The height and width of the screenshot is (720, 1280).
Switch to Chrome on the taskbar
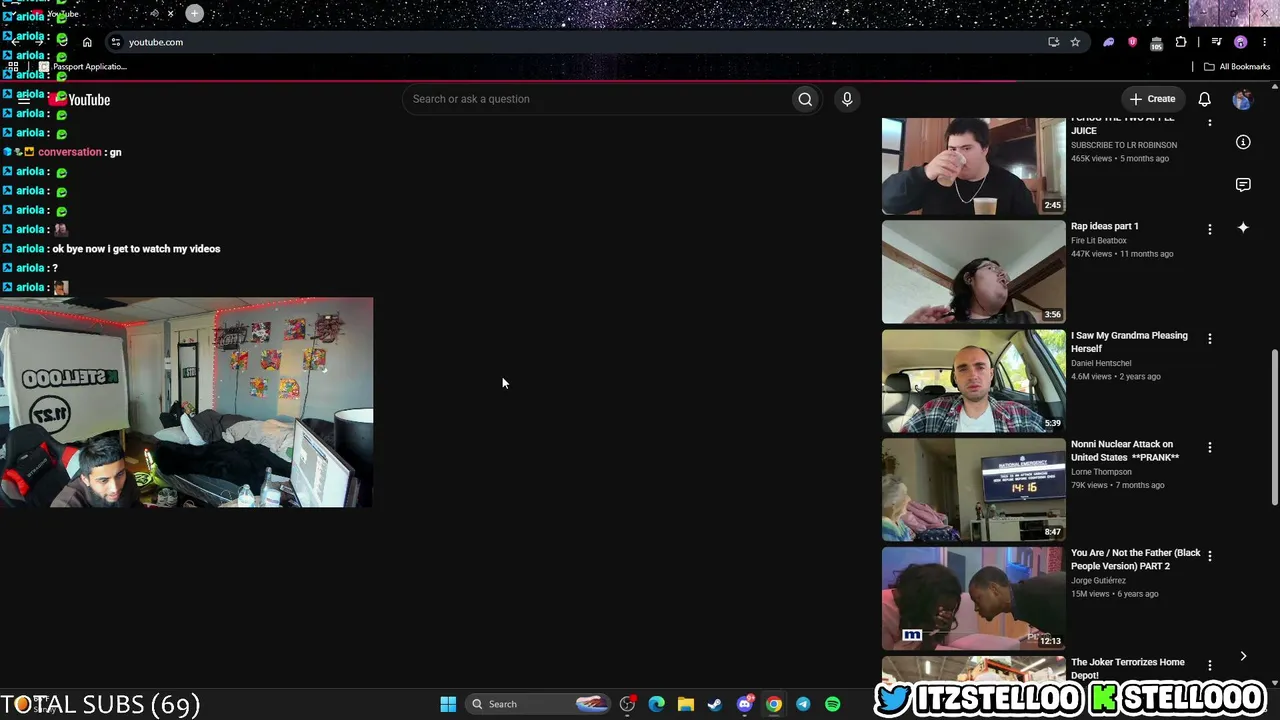tap(774, 704)
